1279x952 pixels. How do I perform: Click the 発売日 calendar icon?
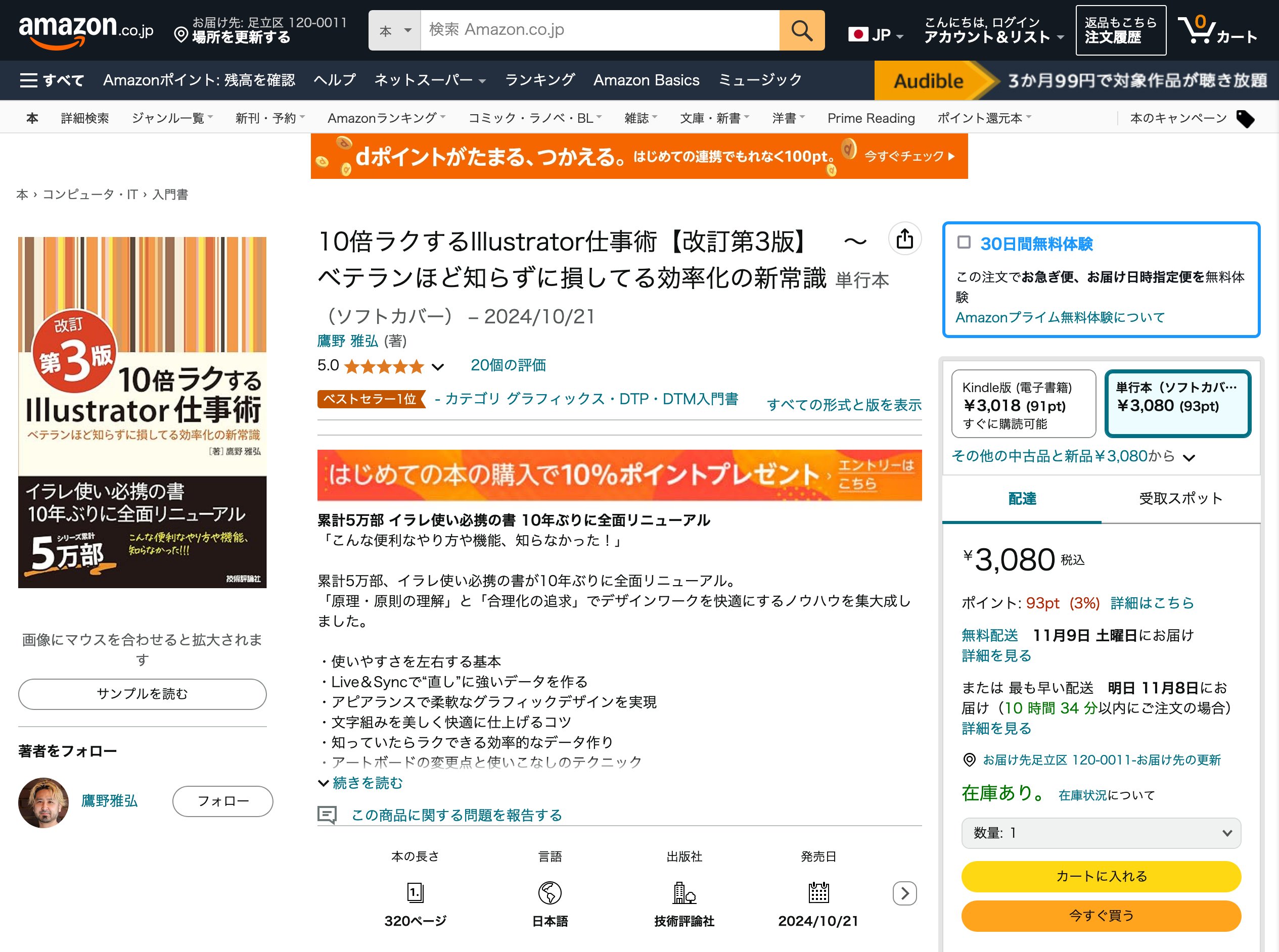coord(818,893)
